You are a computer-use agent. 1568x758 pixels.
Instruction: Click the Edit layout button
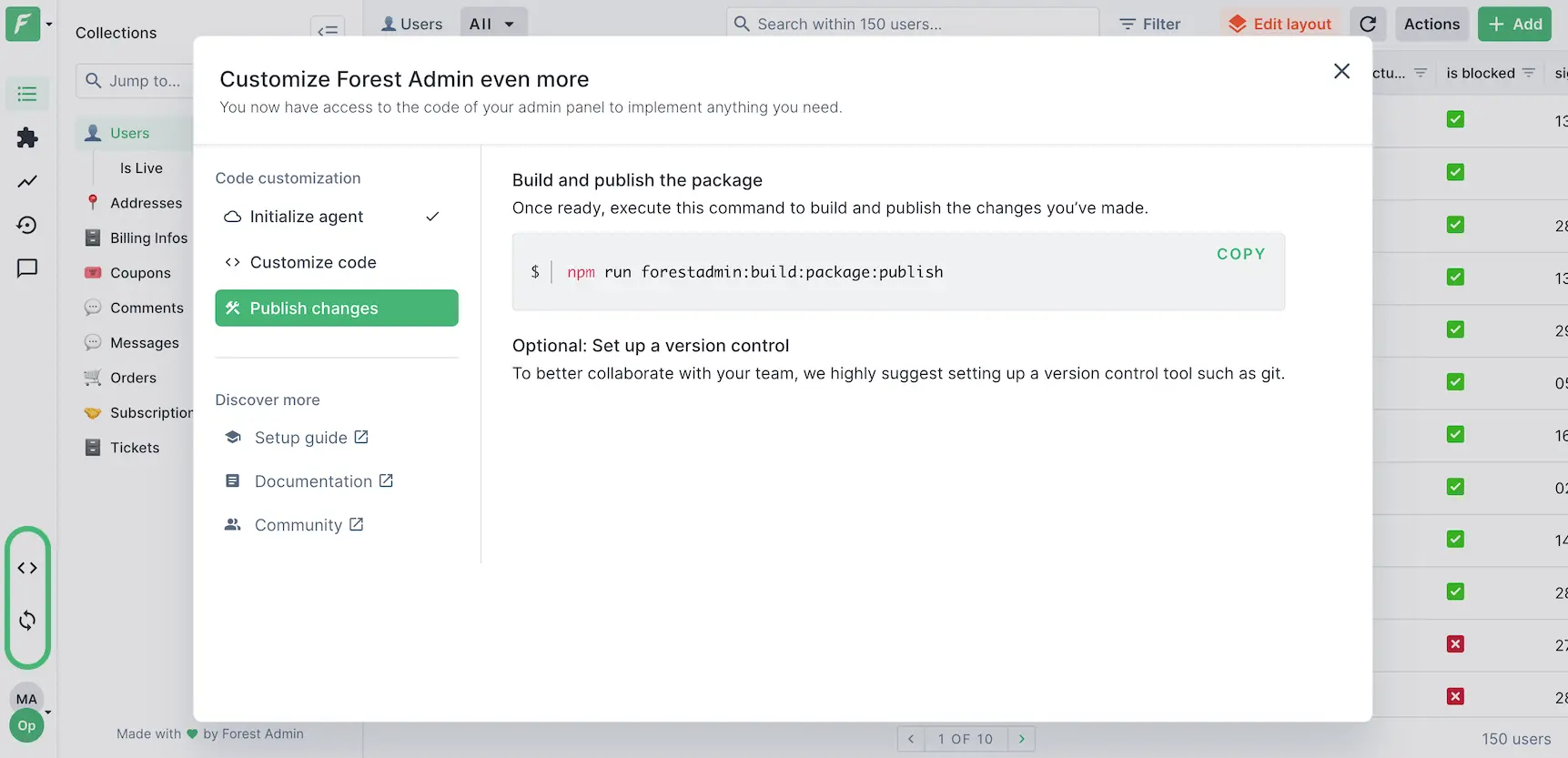pyautogui.click(x=1280, y=24)
